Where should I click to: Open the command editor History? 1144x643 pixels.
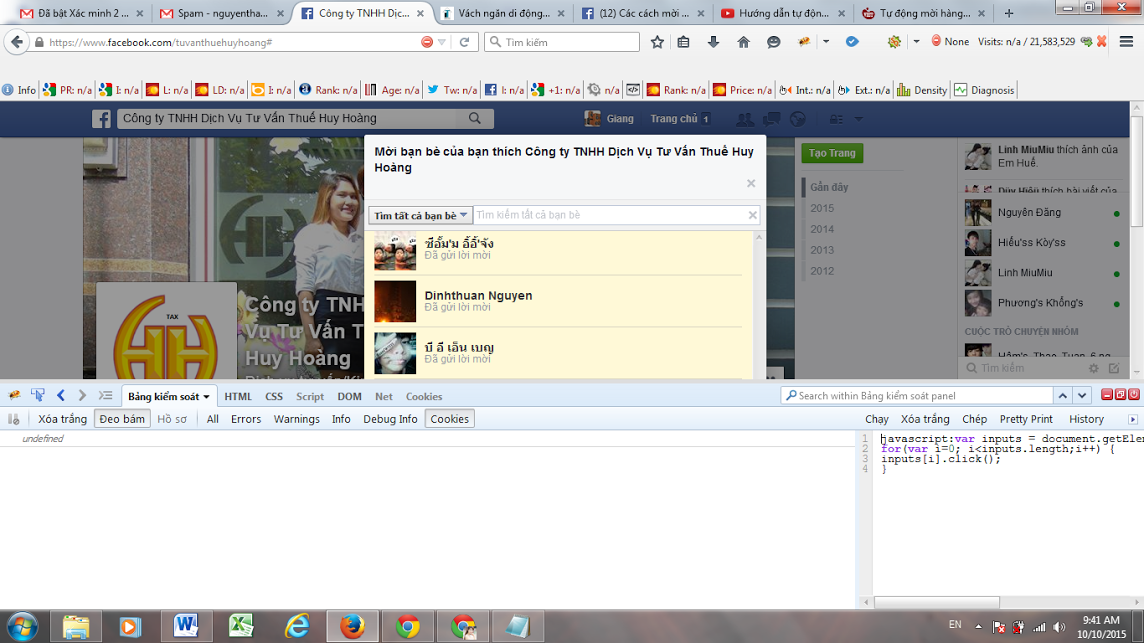point(1086,419)
